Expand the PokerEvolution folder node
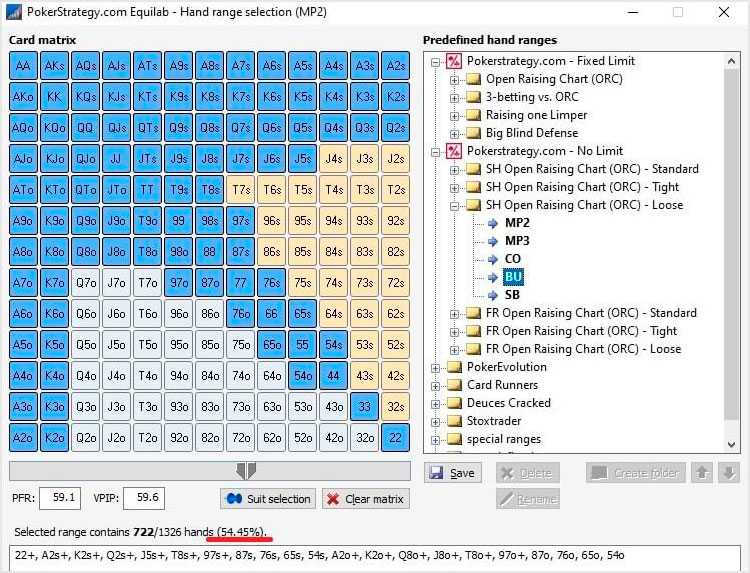750x573 pixels. (435, 368)
